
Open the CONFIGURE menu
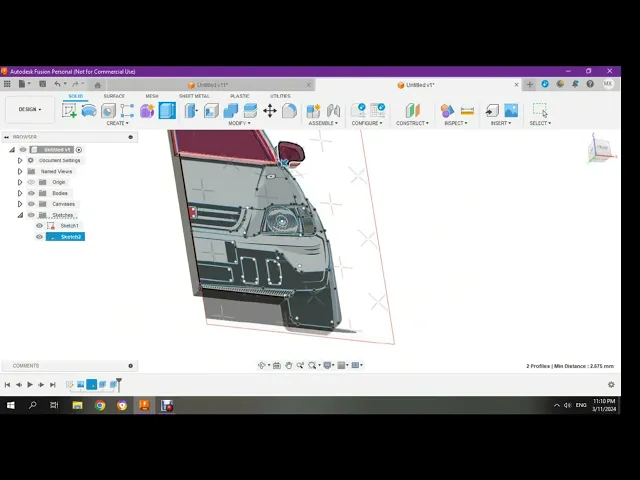367,123
